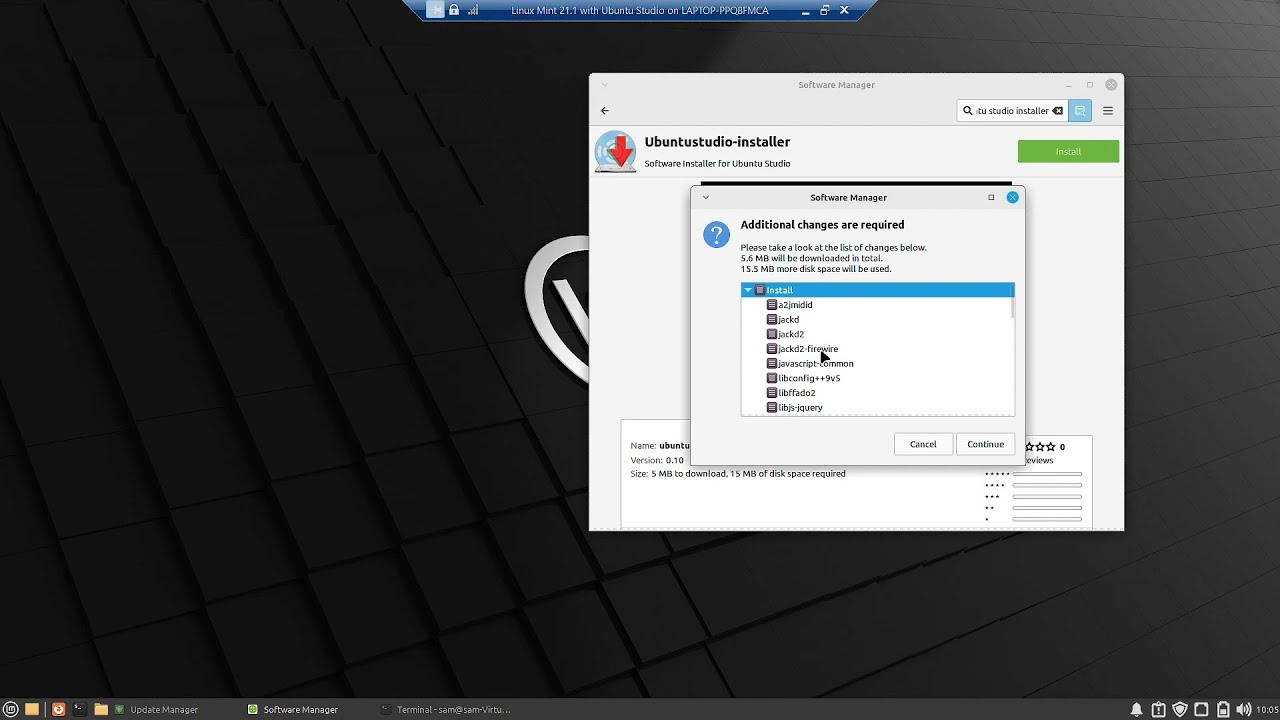Click the package list scrollbar
1280x720 pixels.
(x=1012, y=301)
